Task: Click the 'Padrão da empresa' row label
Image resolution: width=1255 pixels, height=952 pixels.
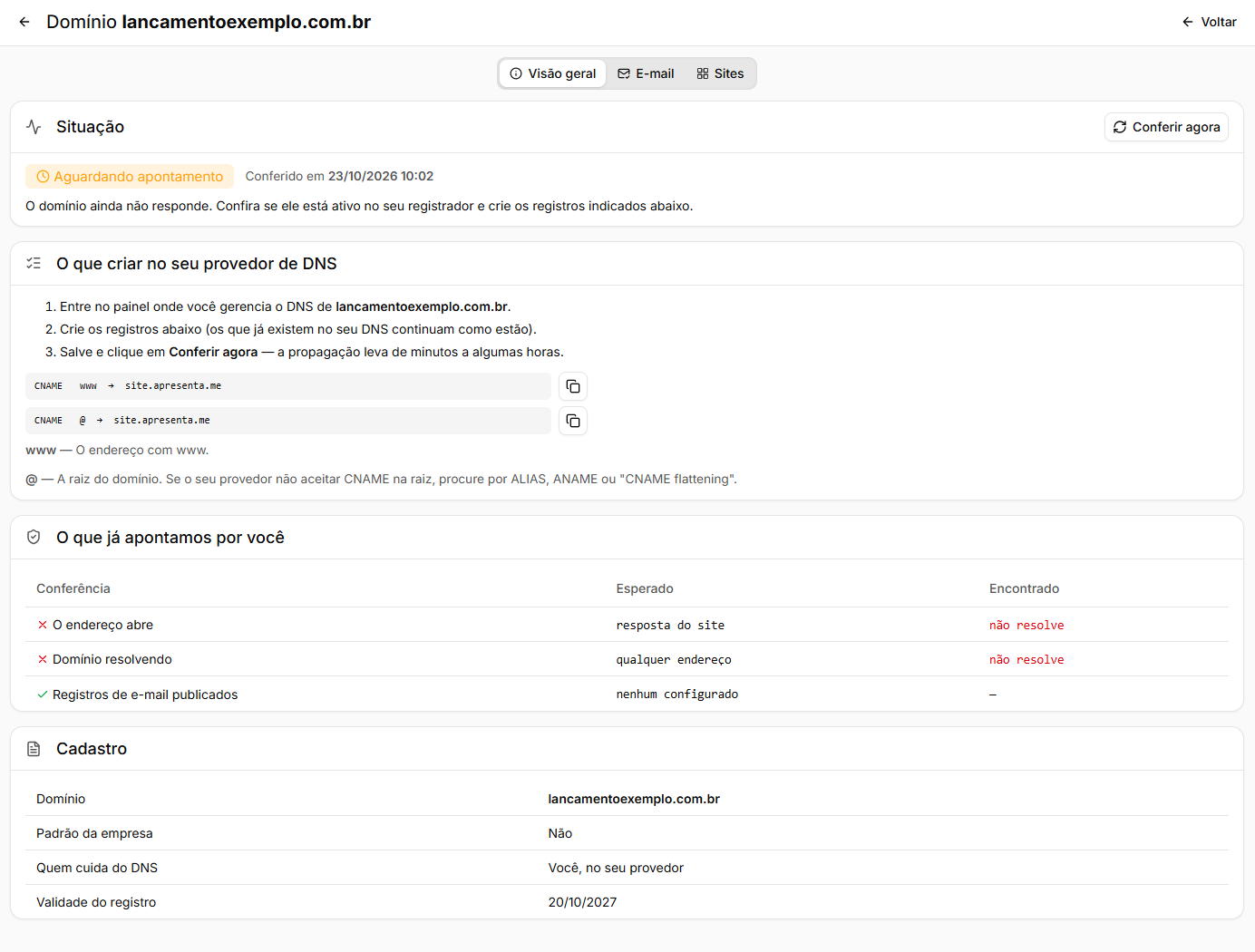Action: pyautogui.click(x=94, y=833)
